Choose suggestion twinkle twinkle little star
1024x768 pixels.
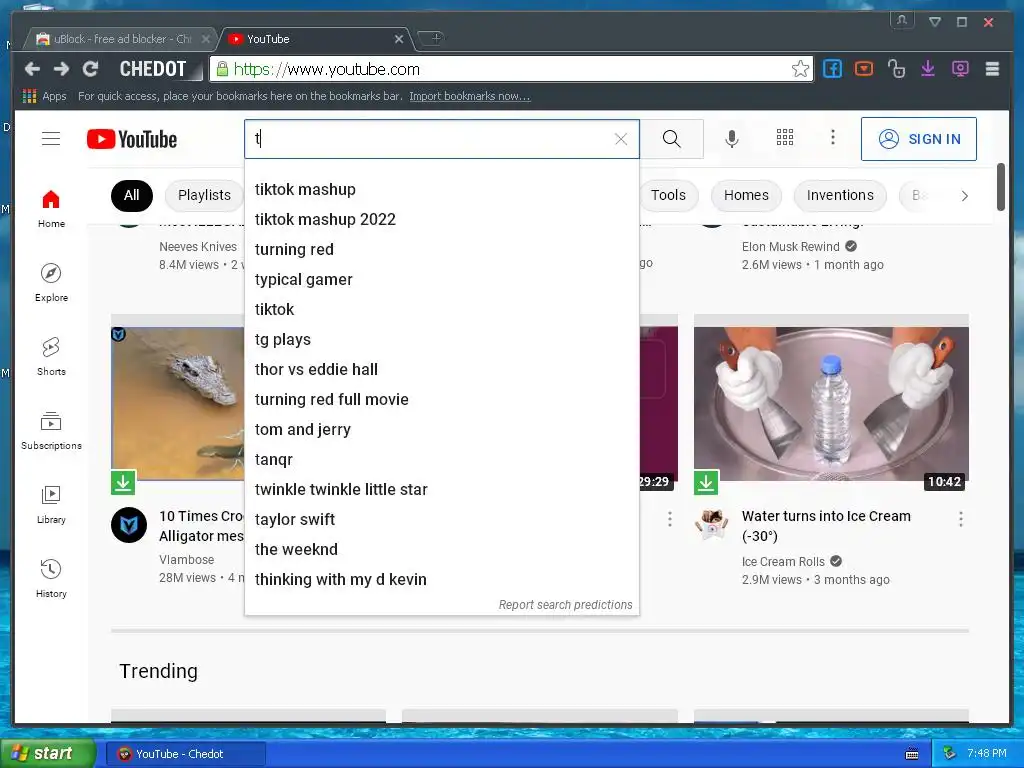(x=441, y=490)
